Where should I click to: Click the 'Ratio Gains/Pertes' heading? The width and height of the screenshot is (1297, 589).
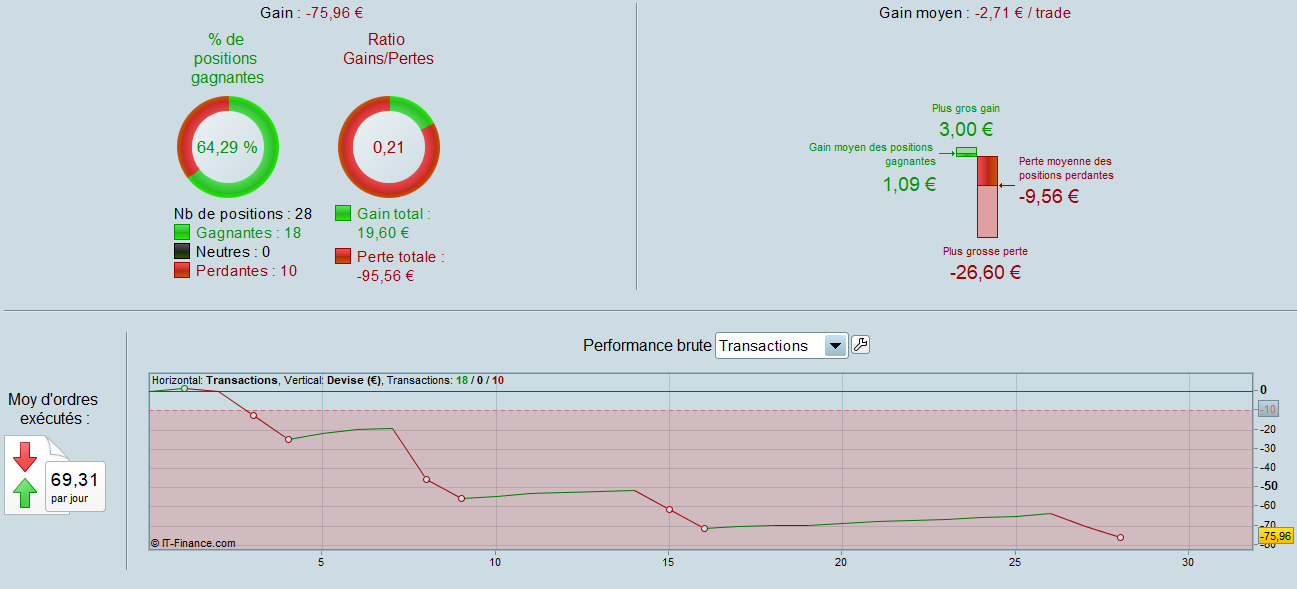pos(389,49)
